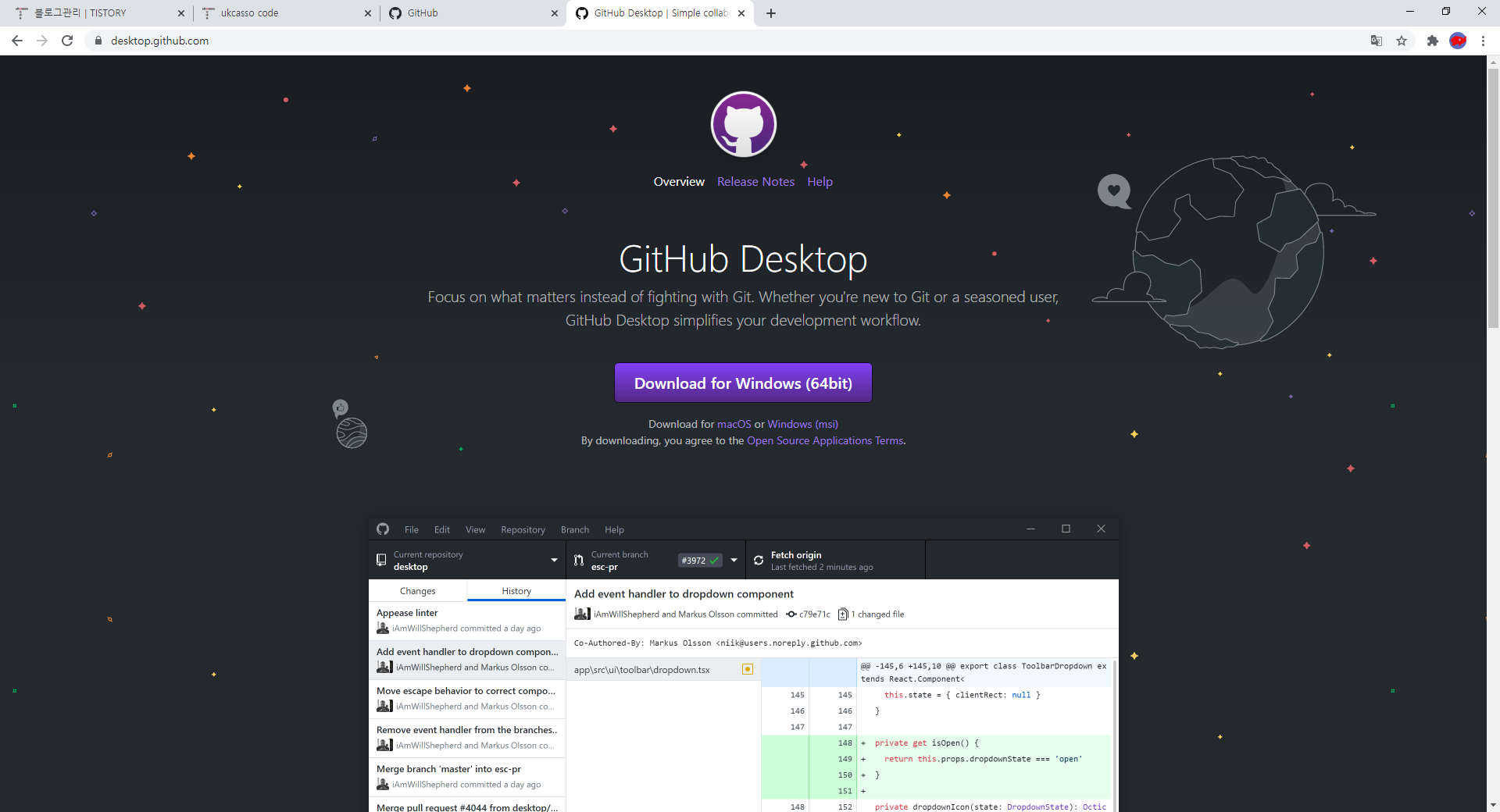Select Remove event handler from branches commit

tap(467, 738)
